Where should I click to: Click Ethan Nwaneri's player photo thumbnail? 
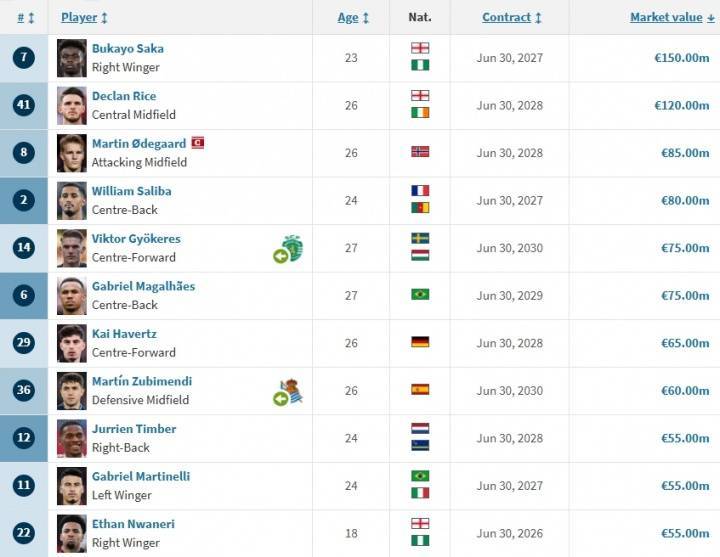[71, 533]
